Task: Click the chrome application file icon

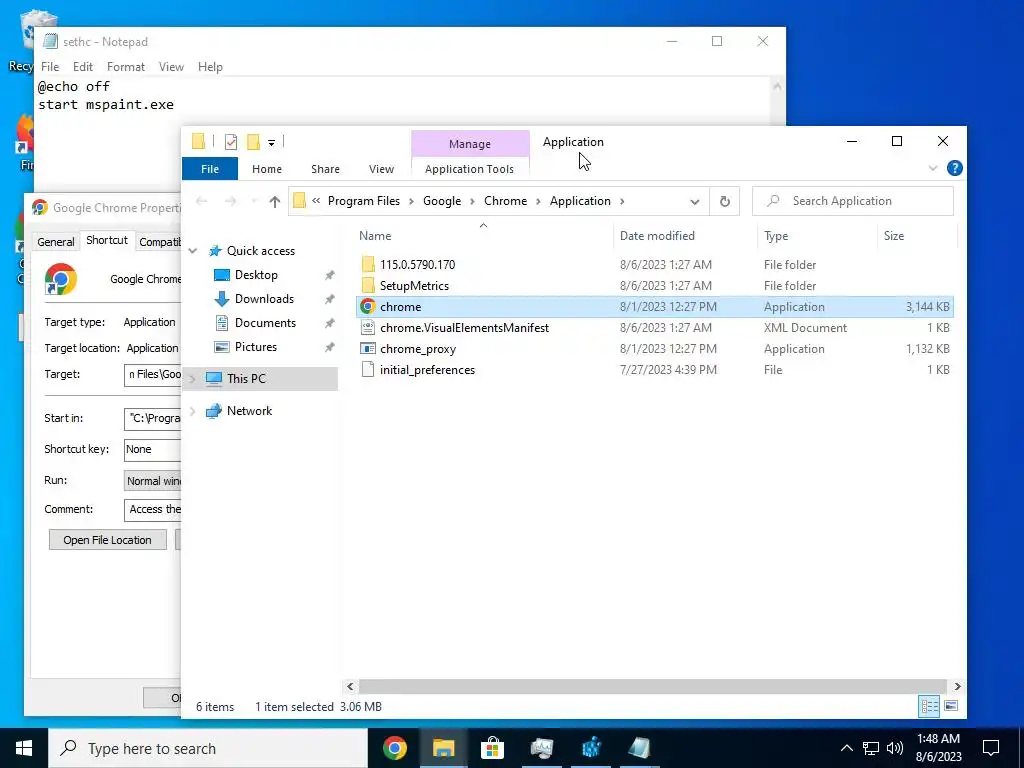Action: (x=368, y=306)
